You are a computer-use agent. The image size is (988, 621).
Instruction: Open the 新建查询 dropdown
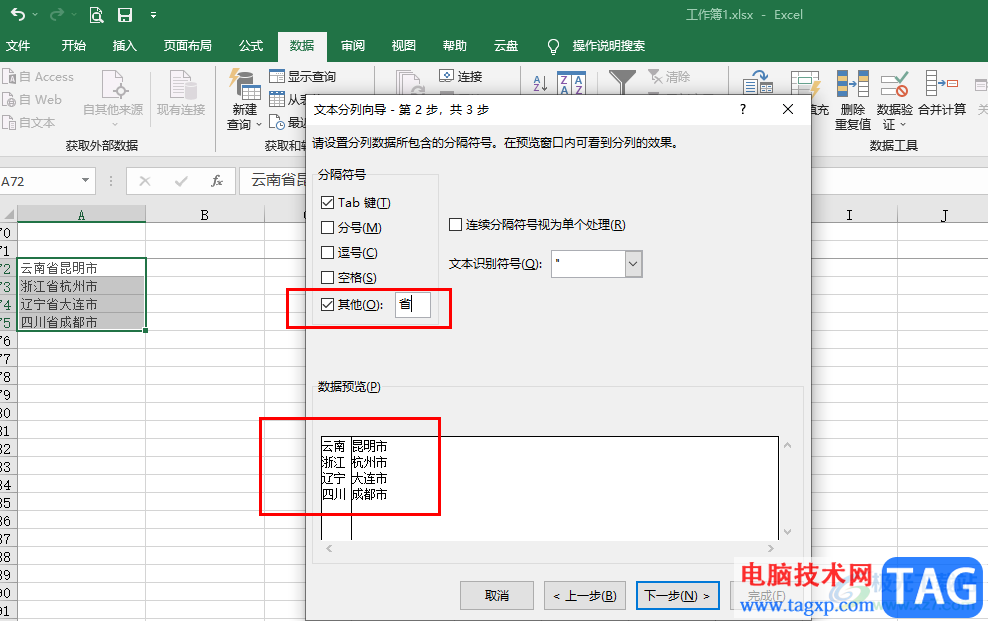tap(244, 100)
